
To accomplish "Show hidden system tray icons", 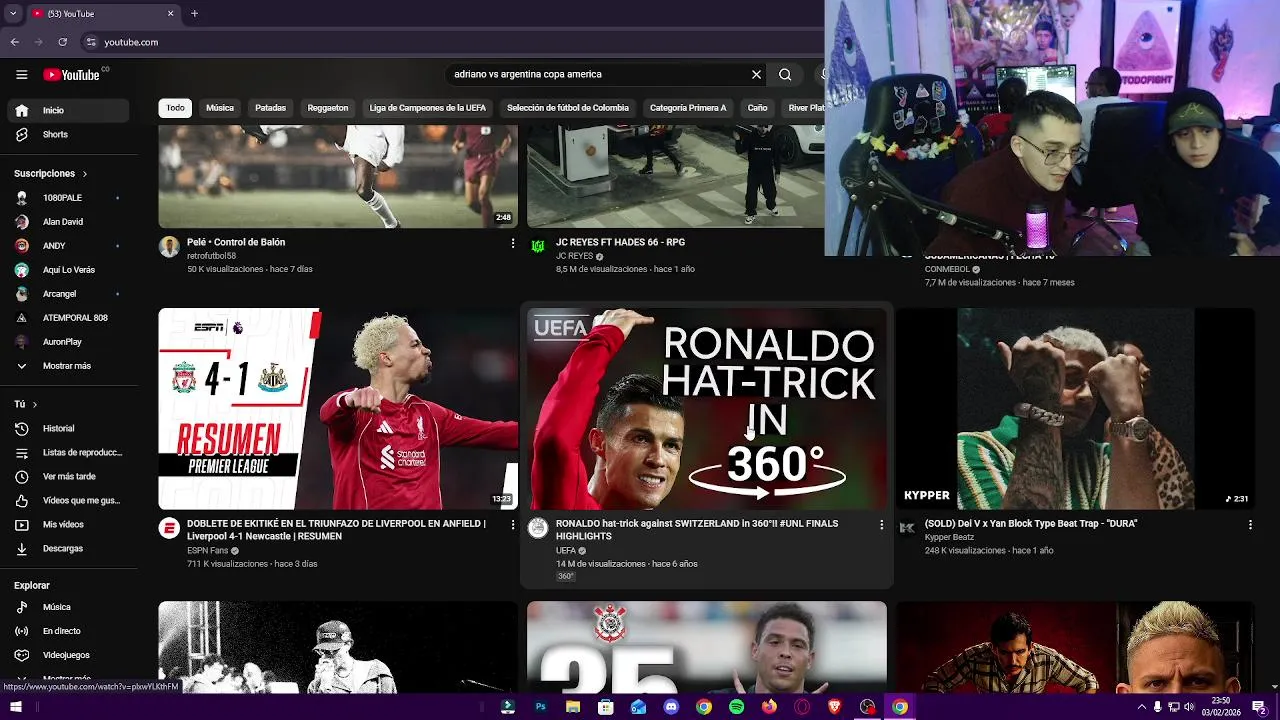I will pyautogui.click(x=1142, y=707).
